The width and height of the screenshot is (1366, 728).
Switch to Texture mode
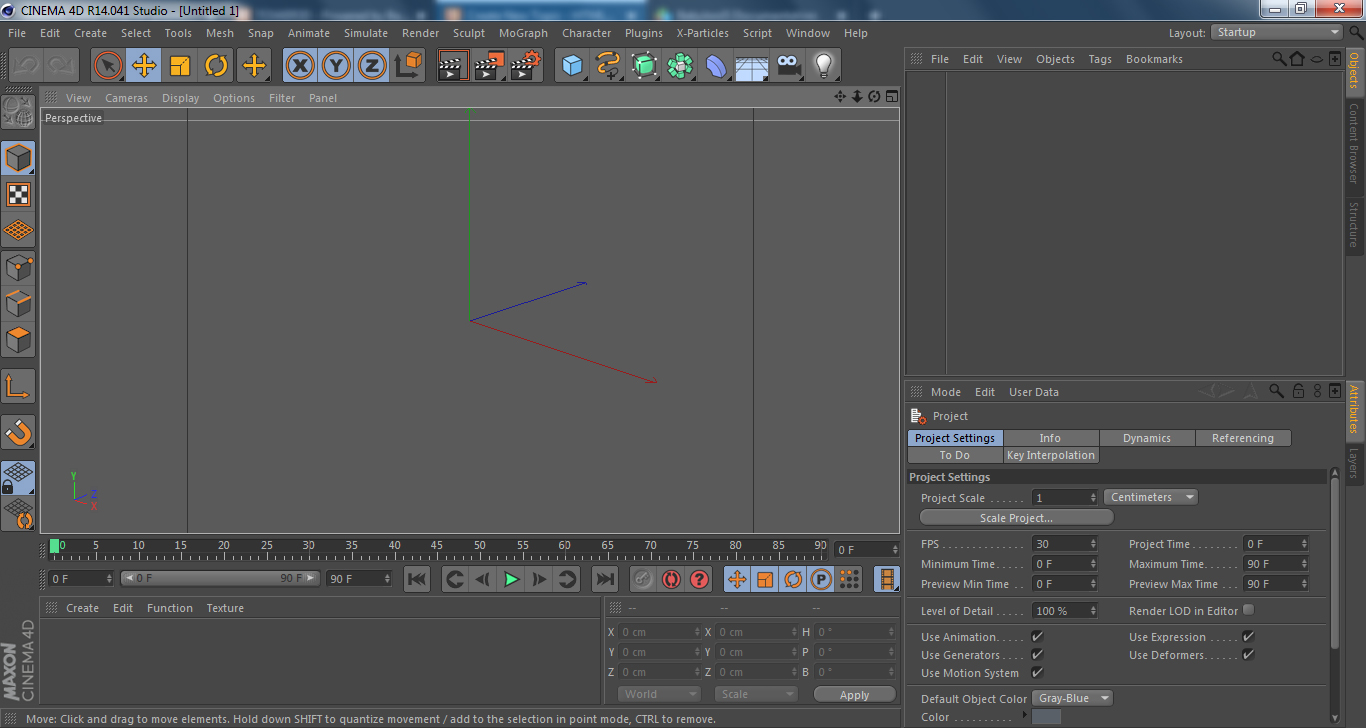(x=18, y=194)
